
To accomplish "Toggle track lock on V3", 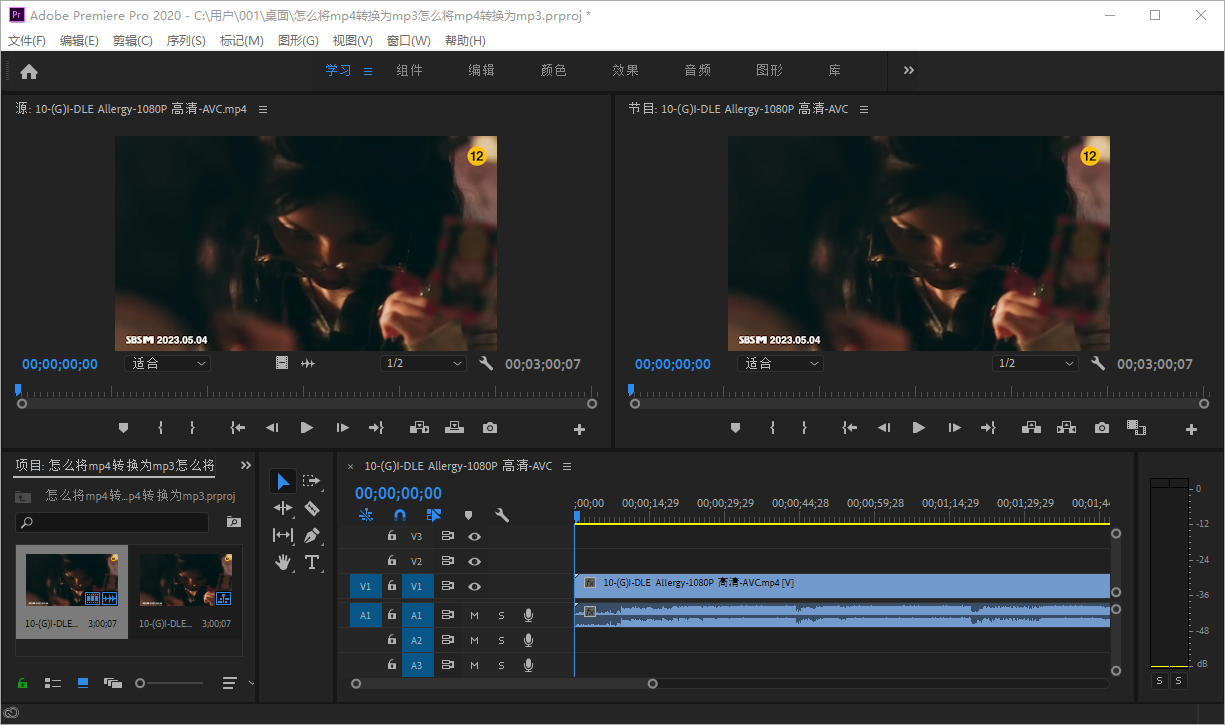I will click(x=392, y=536).
